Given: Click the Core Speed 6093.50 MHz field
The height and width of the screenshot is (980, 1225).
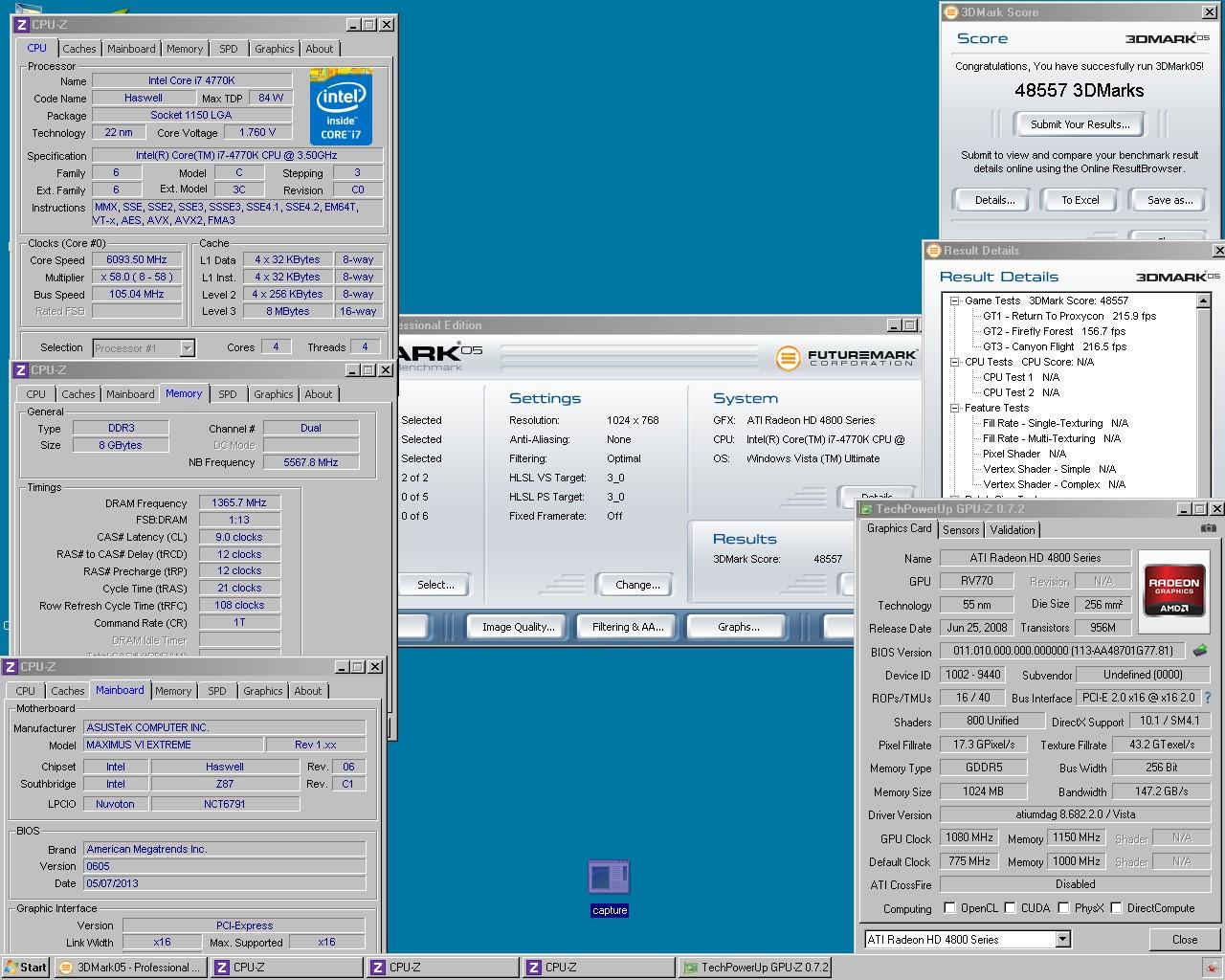Looking at the screenshot, I should (137, 259).
